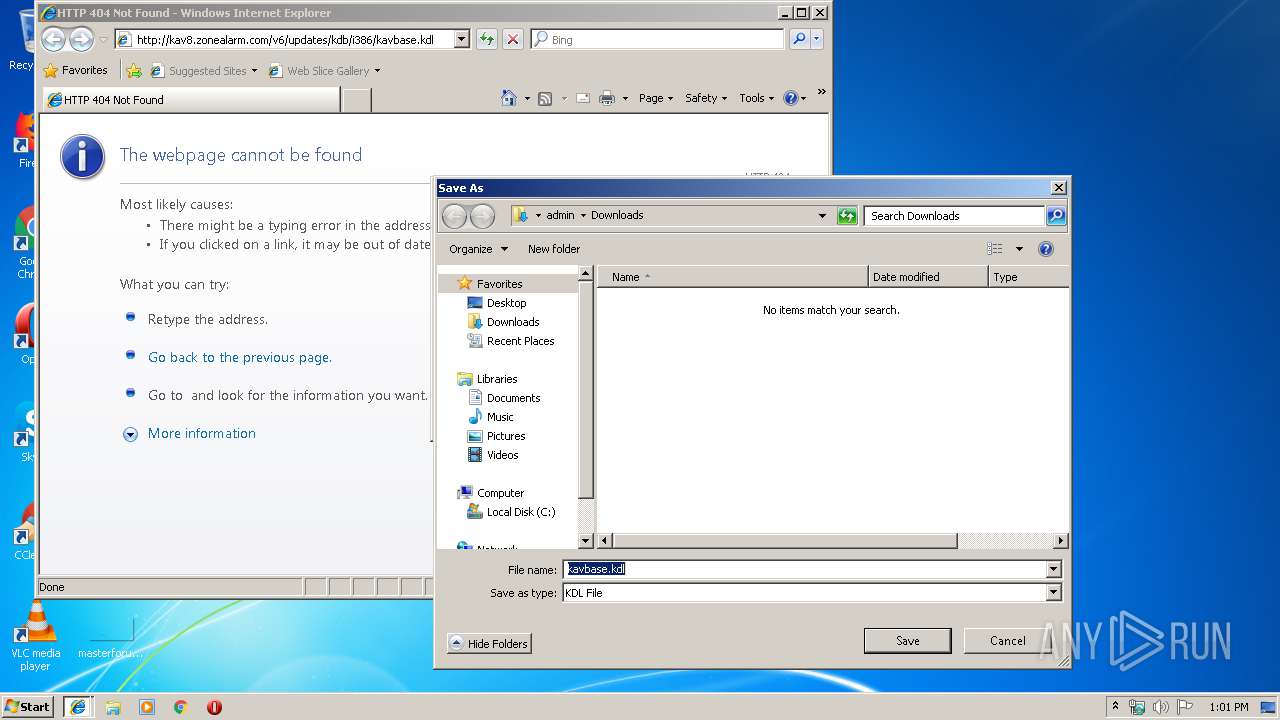The width and height of the screenshot is (1280, 720).
Task: Select Videos library
Action: 502,455
